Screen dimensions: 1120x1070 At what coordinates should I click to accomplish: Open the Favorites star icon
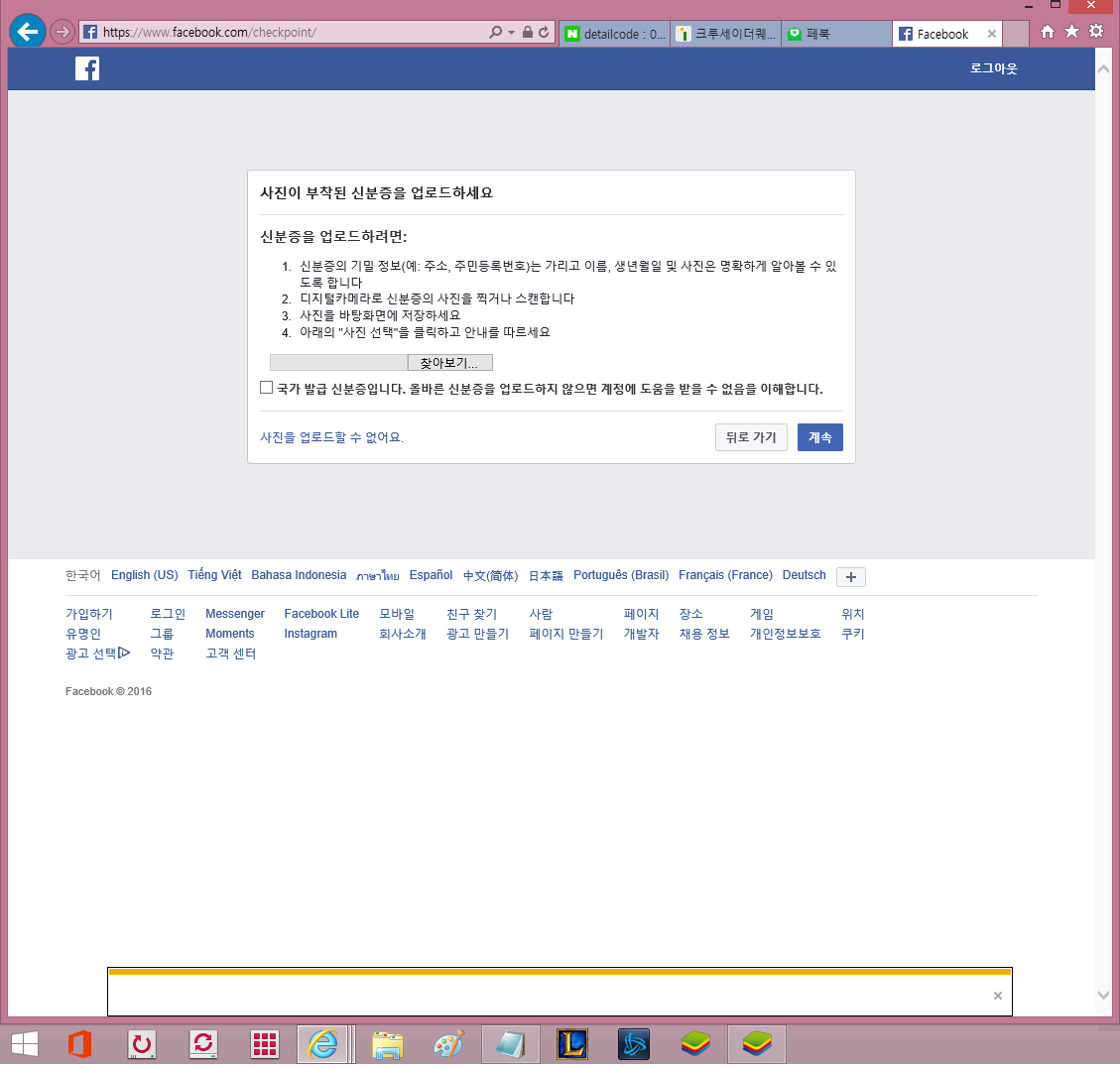(x=1072, y=32)
